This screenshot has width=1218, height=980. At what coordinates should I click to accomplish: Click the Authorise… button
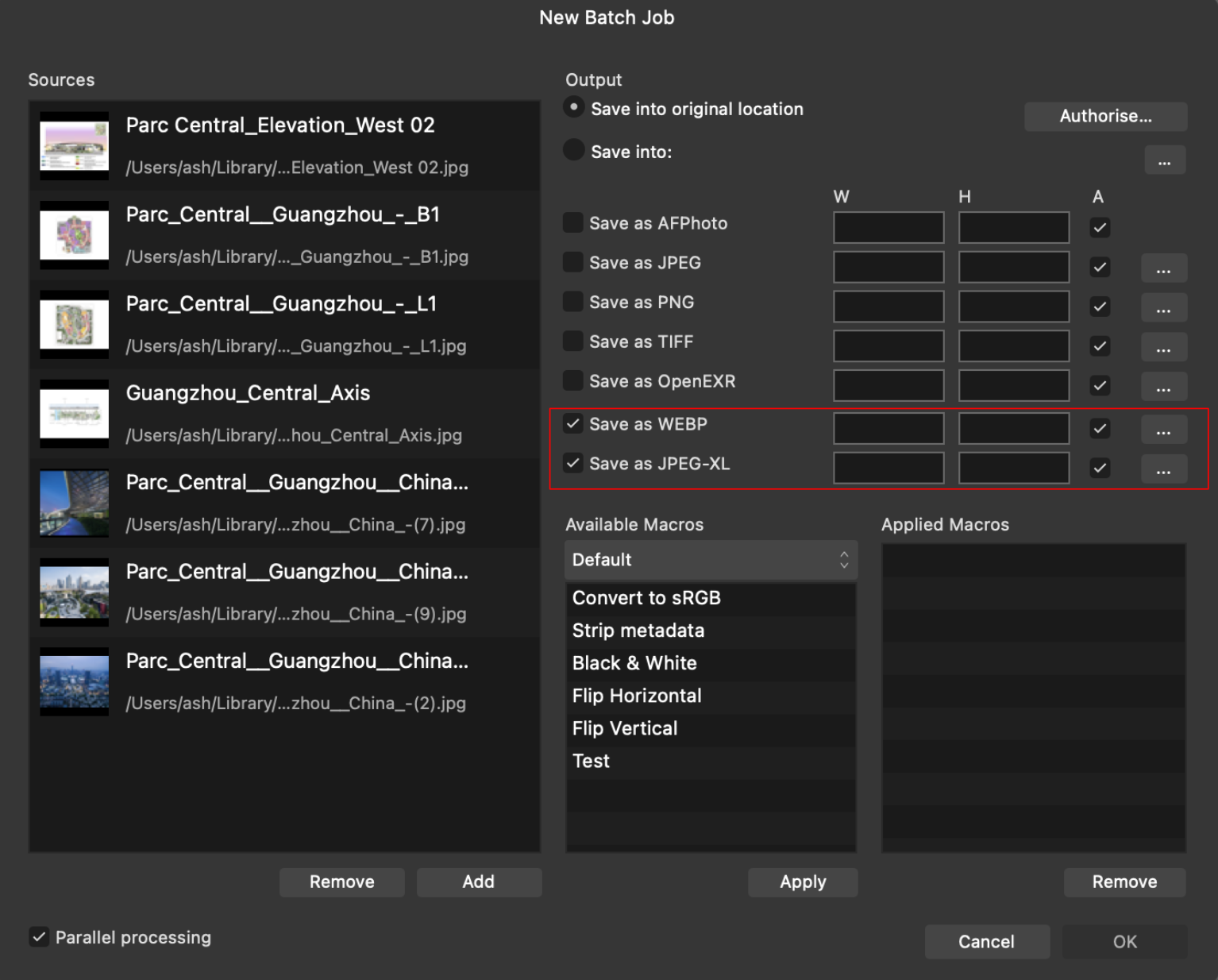click(1105, 116)
